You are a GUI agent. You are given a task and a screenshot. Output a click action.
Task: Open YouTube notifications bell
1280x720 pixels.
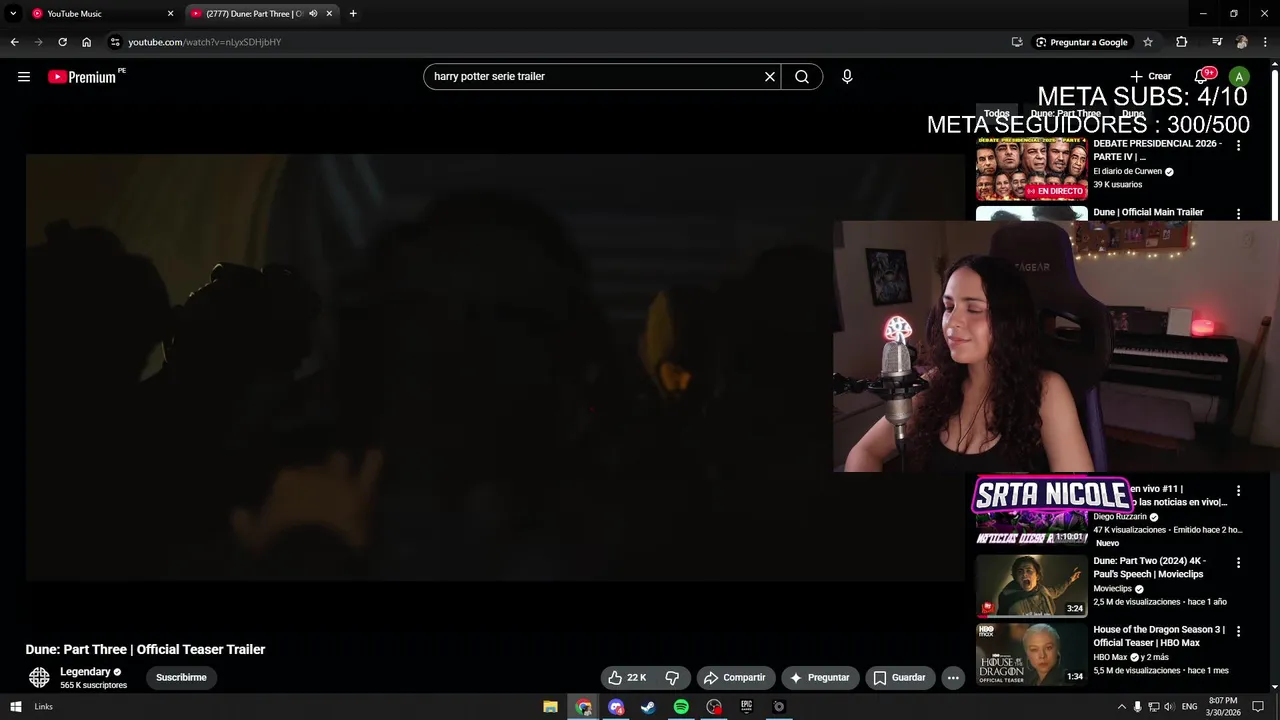(1201, 77)
